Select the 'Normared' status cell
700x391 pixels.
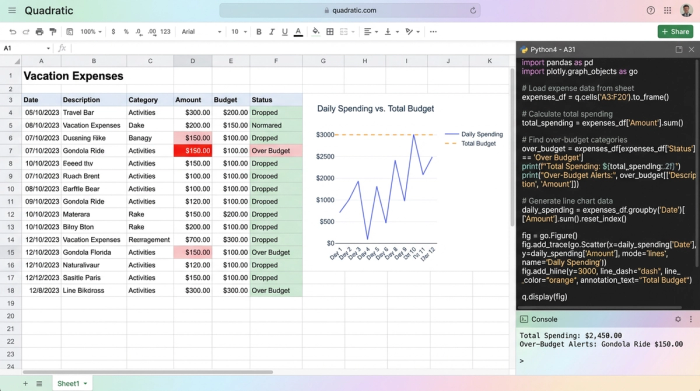[276, 125]
